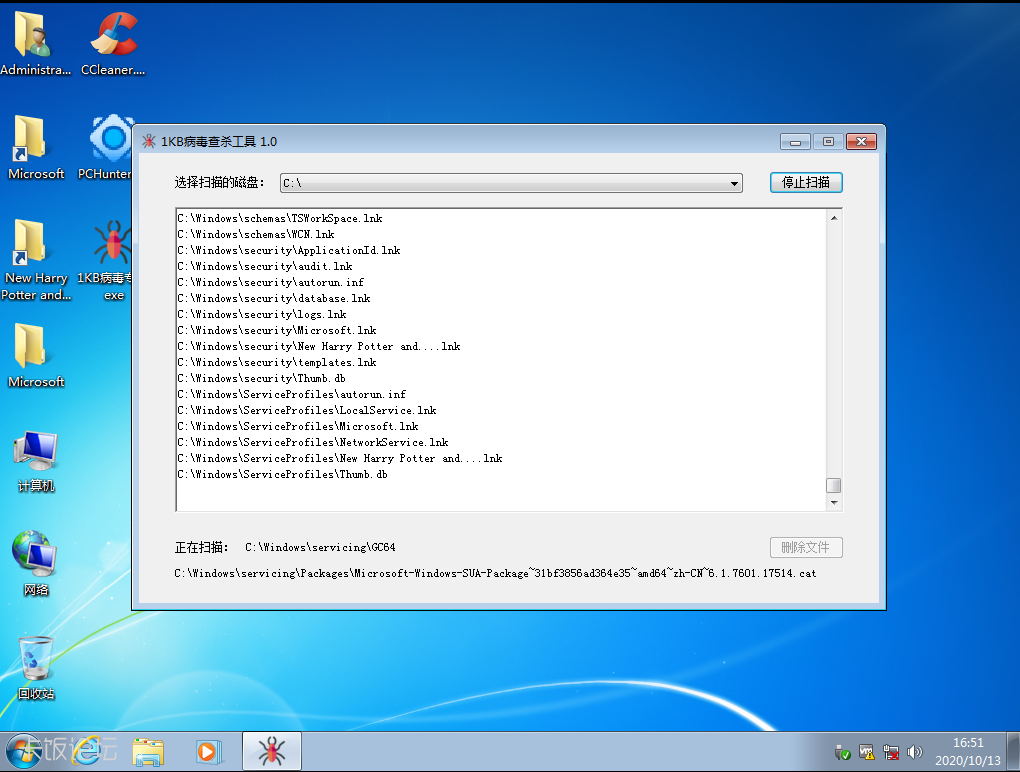Open the Administrator folder desktop icon
The height and width of the screenshot is (772, 1020).
pos(35,44)
